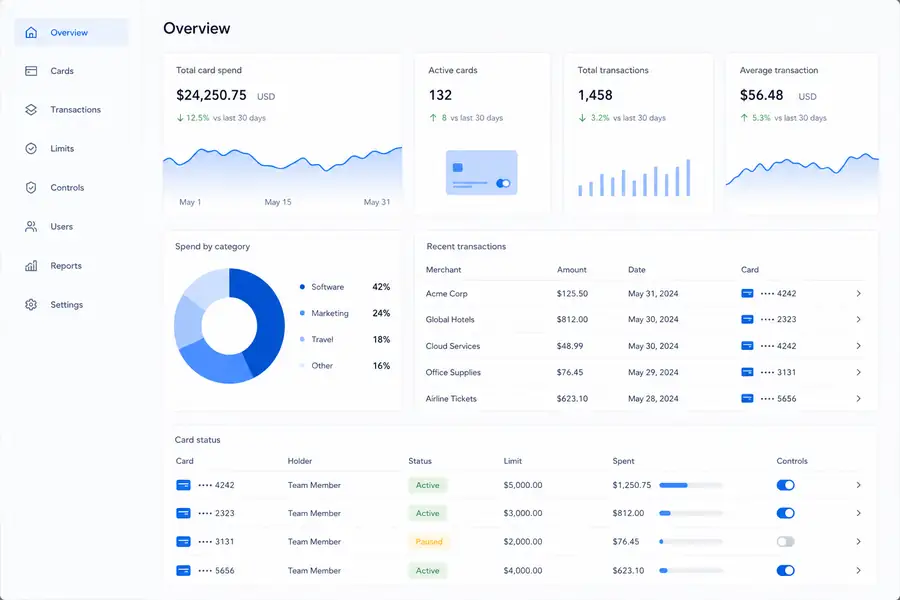Image resolution: width=900 pixels, height=600 pixels.
Task: Open the Users label in the sidebar
Action: [61, 226]
